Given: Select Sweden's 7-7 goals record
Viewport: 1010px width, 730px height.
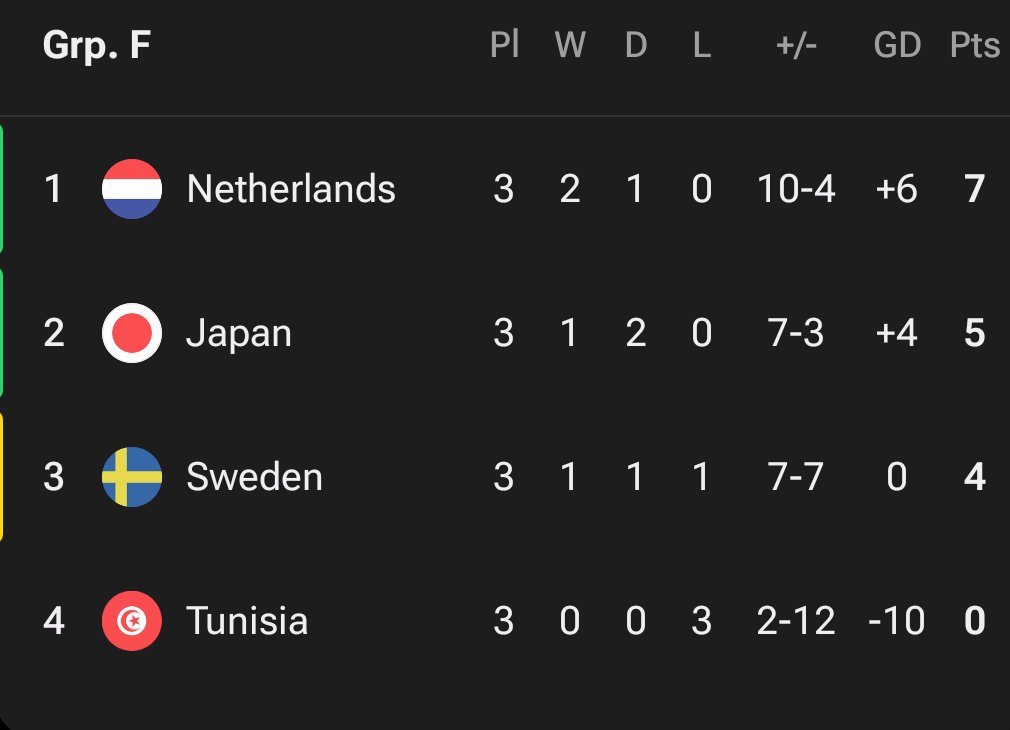Looking at the screenshot, I should click(x=796, y=477).
